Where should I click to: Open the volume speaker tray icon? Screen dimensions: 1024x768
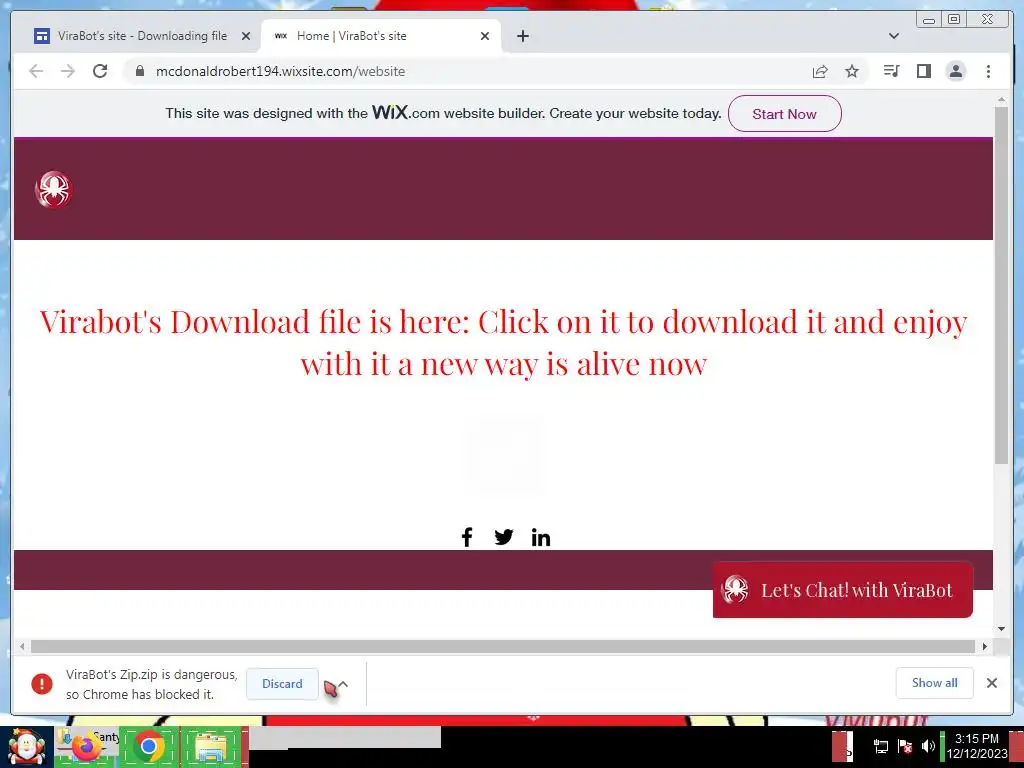tap(928, 746)
